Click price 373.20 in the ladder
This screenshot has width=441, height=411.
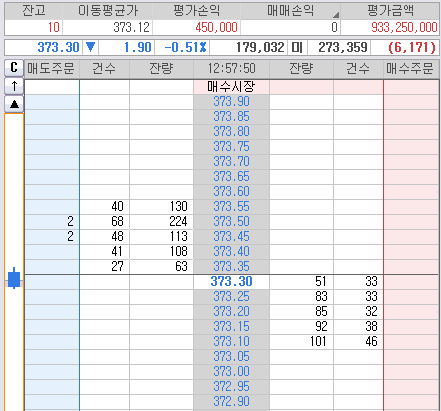click(x=231, y=312)
